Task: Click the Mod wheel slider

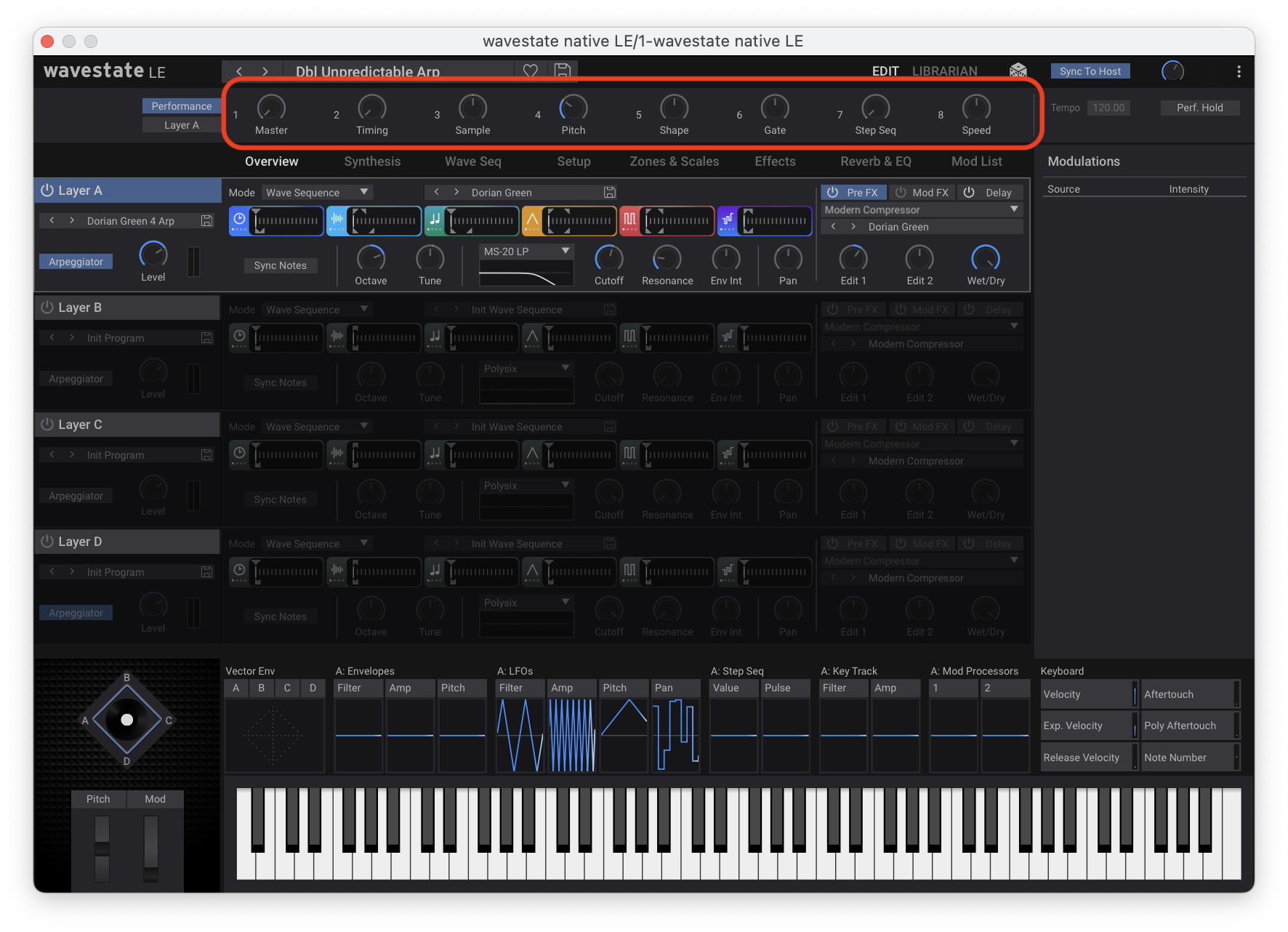Action: click(151, 848)
